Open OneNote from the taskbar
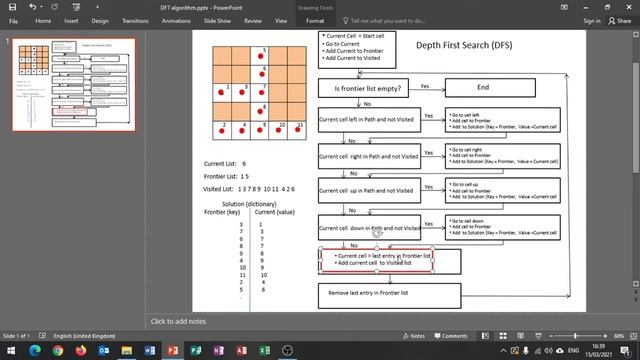The height and width of the screenshot is (360, 640). pyautogui.click(x=218, y=351)
